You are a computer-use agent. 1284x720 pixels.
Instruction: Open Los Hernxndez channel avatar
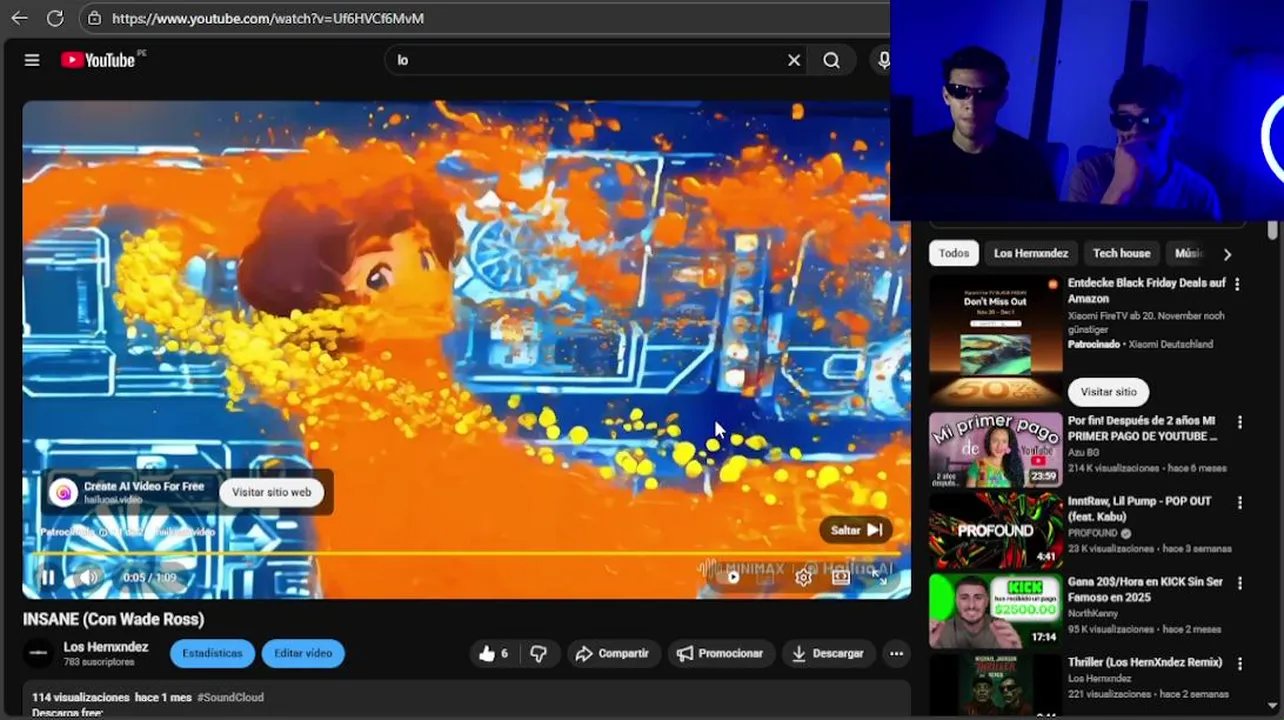point(39,653)
